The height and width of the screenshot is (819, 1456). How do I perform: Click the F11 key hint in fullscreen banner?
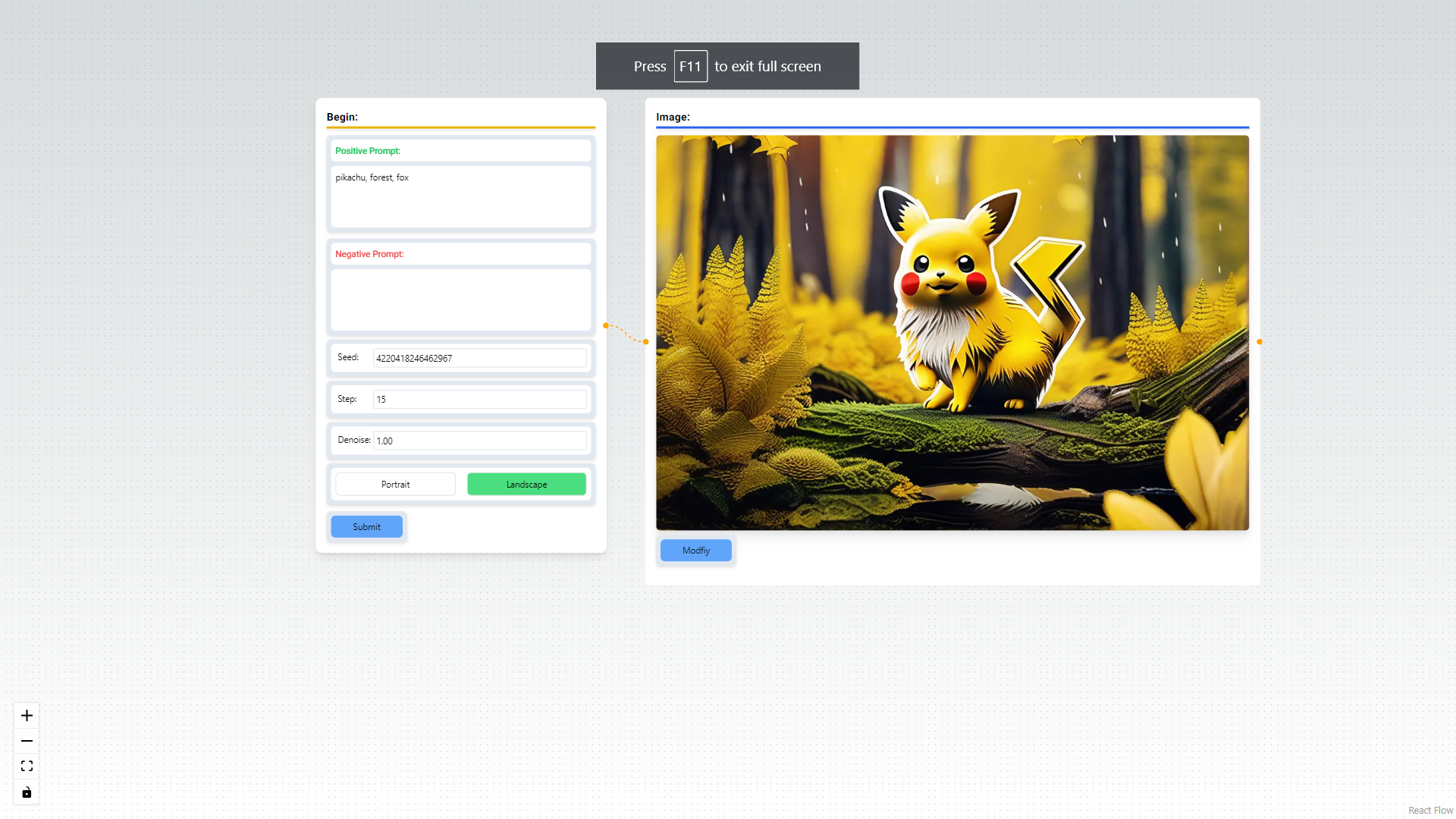(x=690, y=66)
